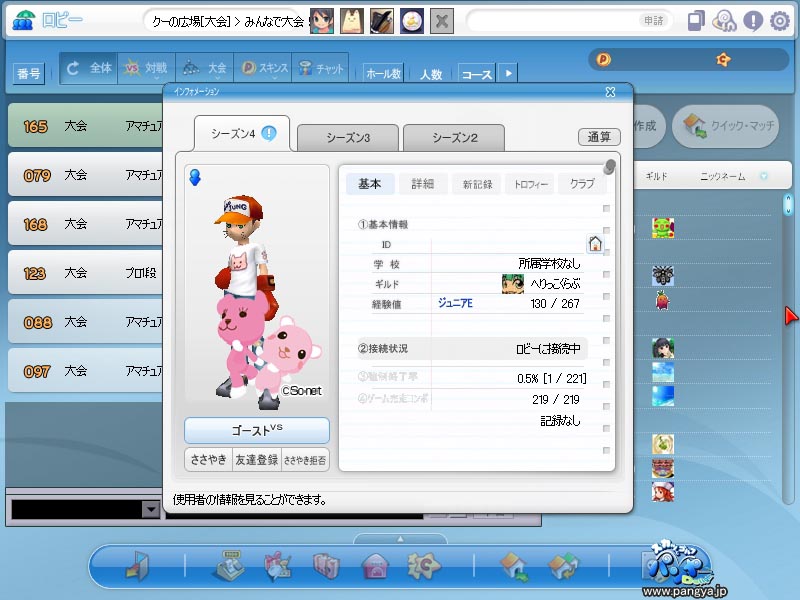Select room 079 大会

click(x=86, y=175)
